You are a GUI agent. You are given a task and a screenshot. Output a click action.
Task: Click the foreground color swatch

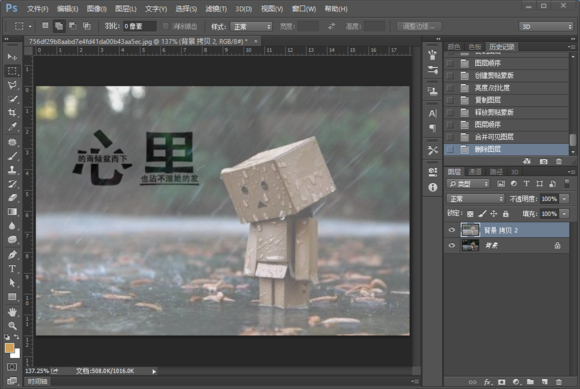tap(10, 348)
